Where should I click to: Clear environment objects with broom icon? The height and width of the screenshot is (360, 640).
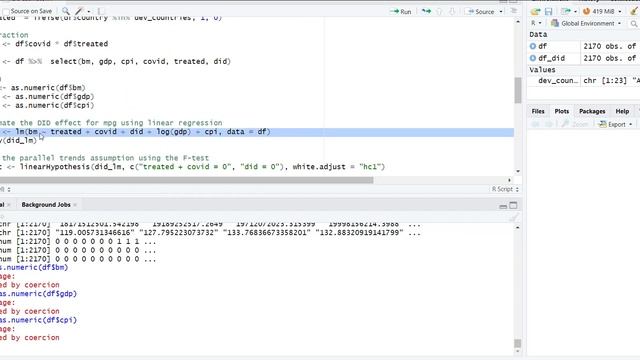click(634, 11)
